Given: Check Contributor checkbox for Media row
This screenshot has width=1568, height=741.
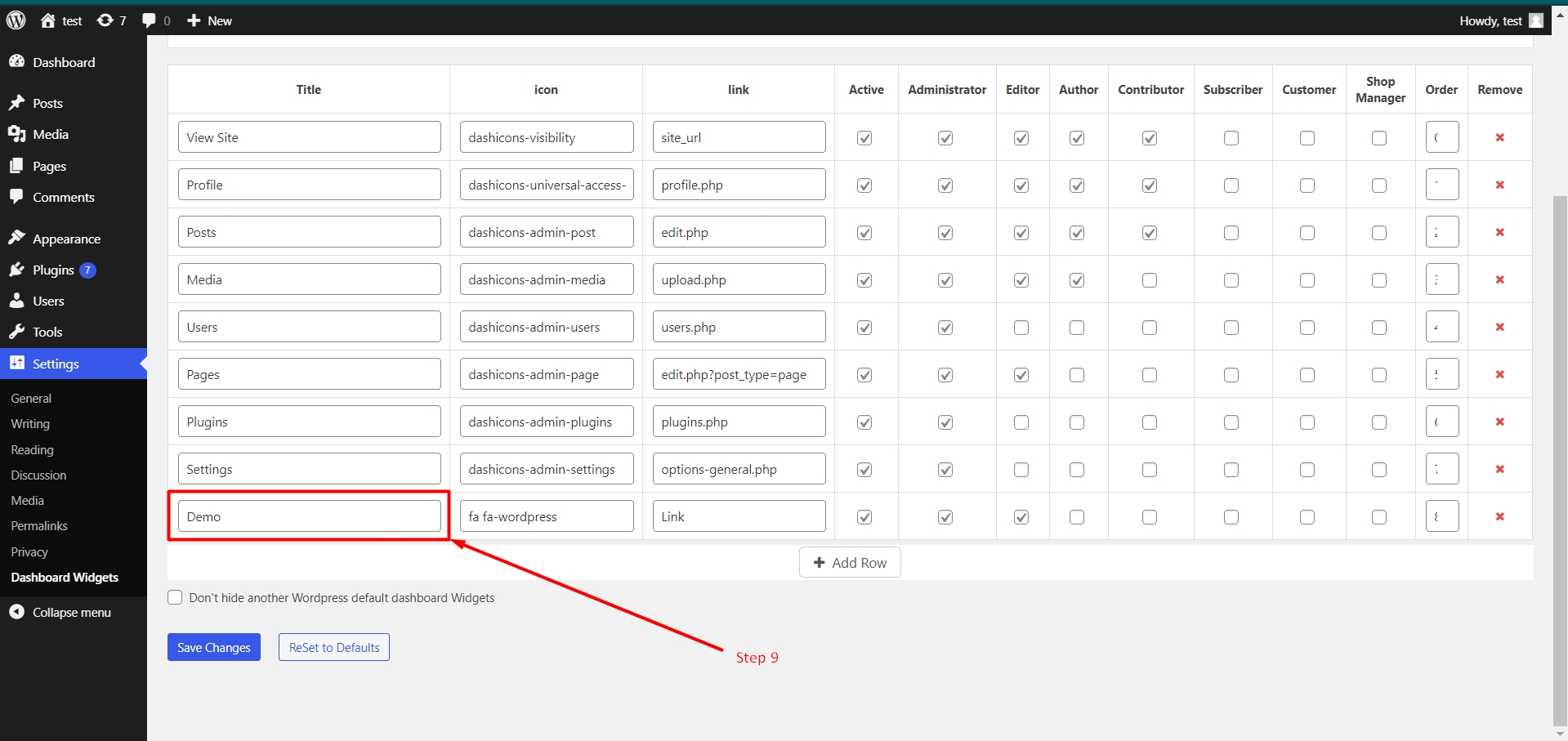Looking at the screenshot, I should tap(1150, 280).
